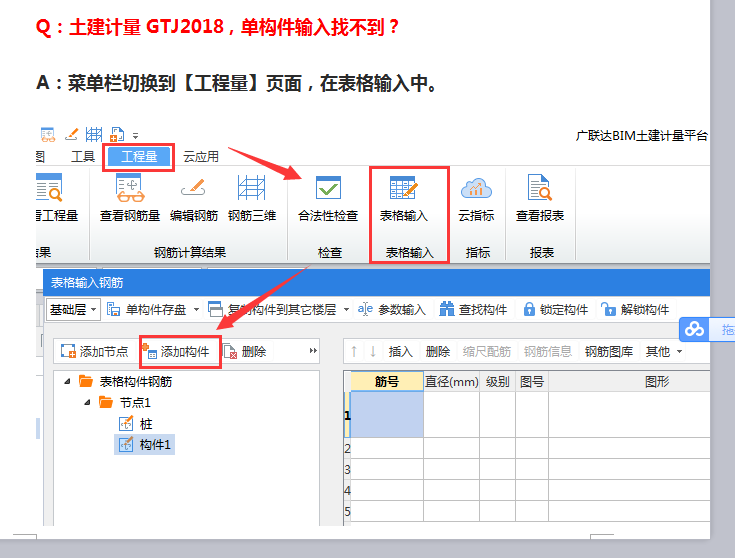Screen dimensions: 735x558
Task: Click 锁定构件 lock button
Action: [x=555, y=310]
